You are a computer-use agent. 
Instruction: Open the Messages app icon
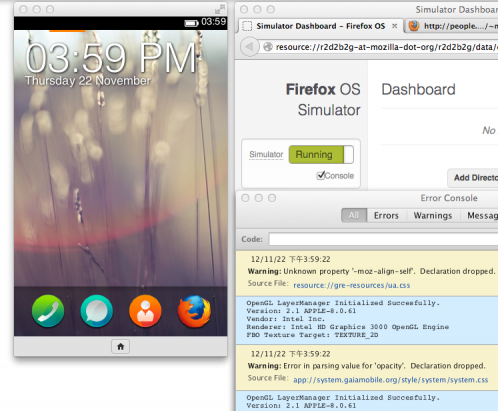pos(97,311)
